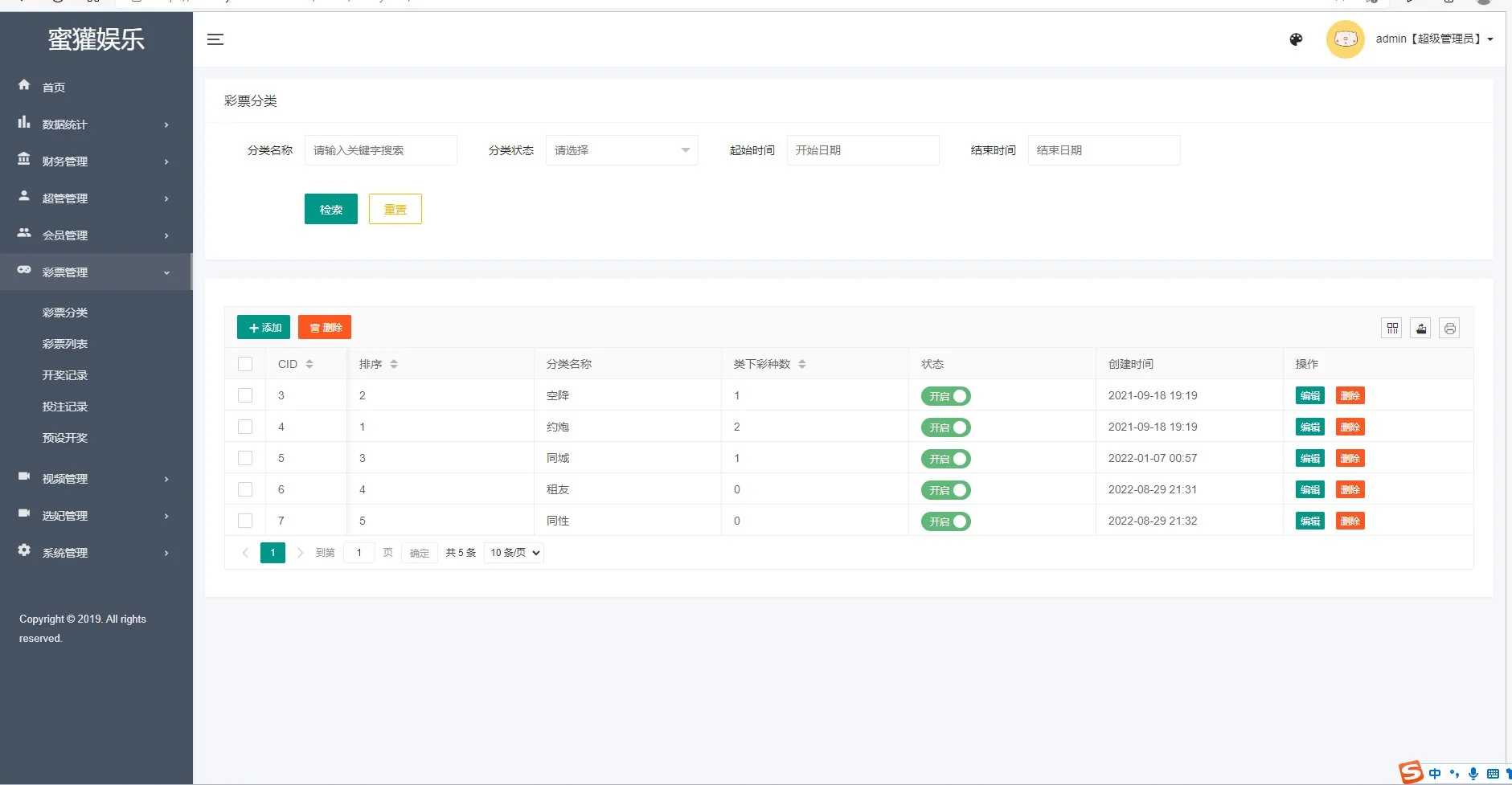
Task: Tick the select-all checkbox in table header
Action: 245,364
